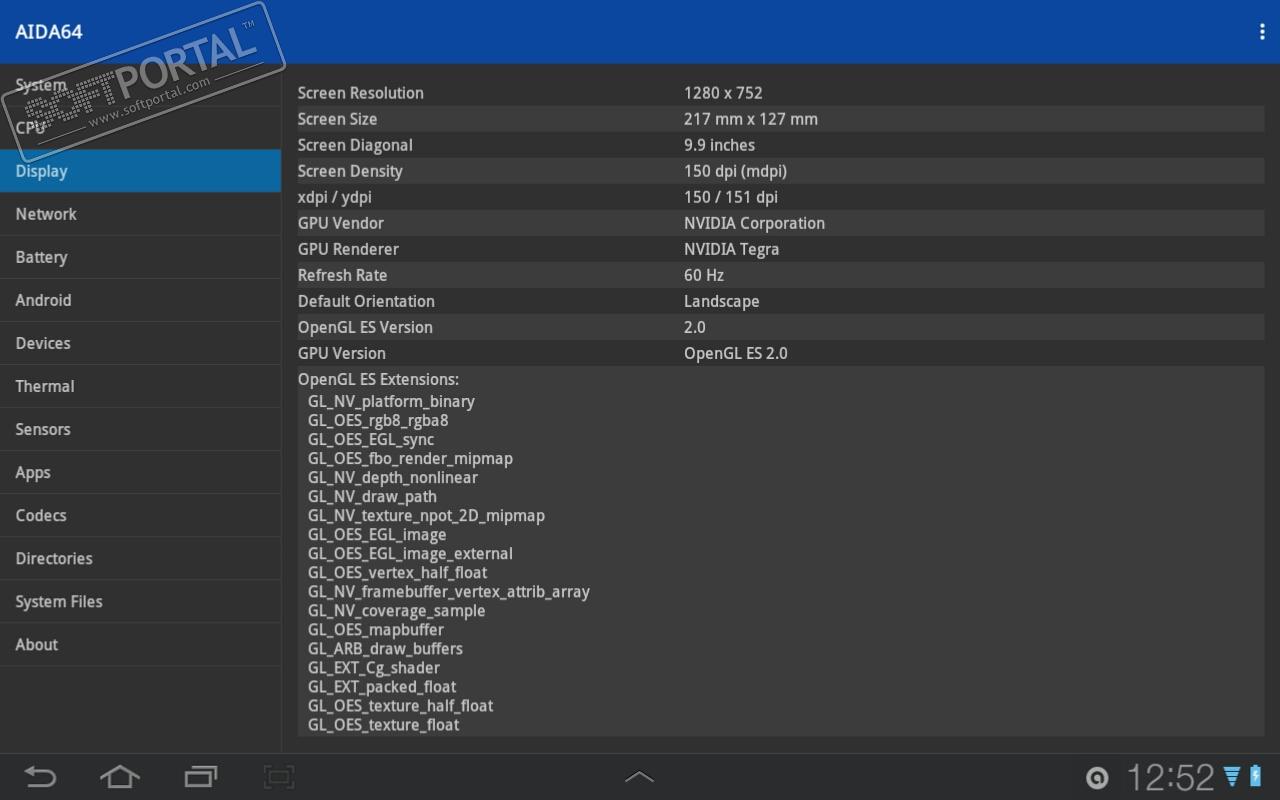Select the GL_OES_rgb8_rgba8 extension

378,420
